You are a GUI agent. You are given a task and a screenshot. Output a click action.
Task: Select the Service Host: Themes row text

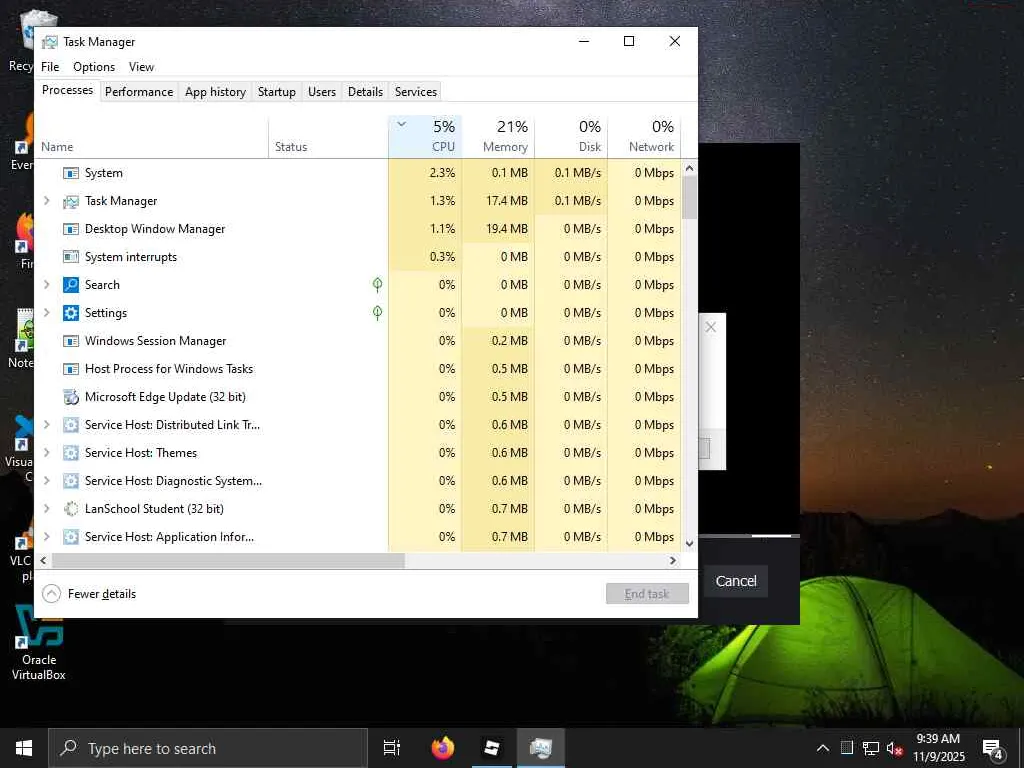[x=141, y=453]
